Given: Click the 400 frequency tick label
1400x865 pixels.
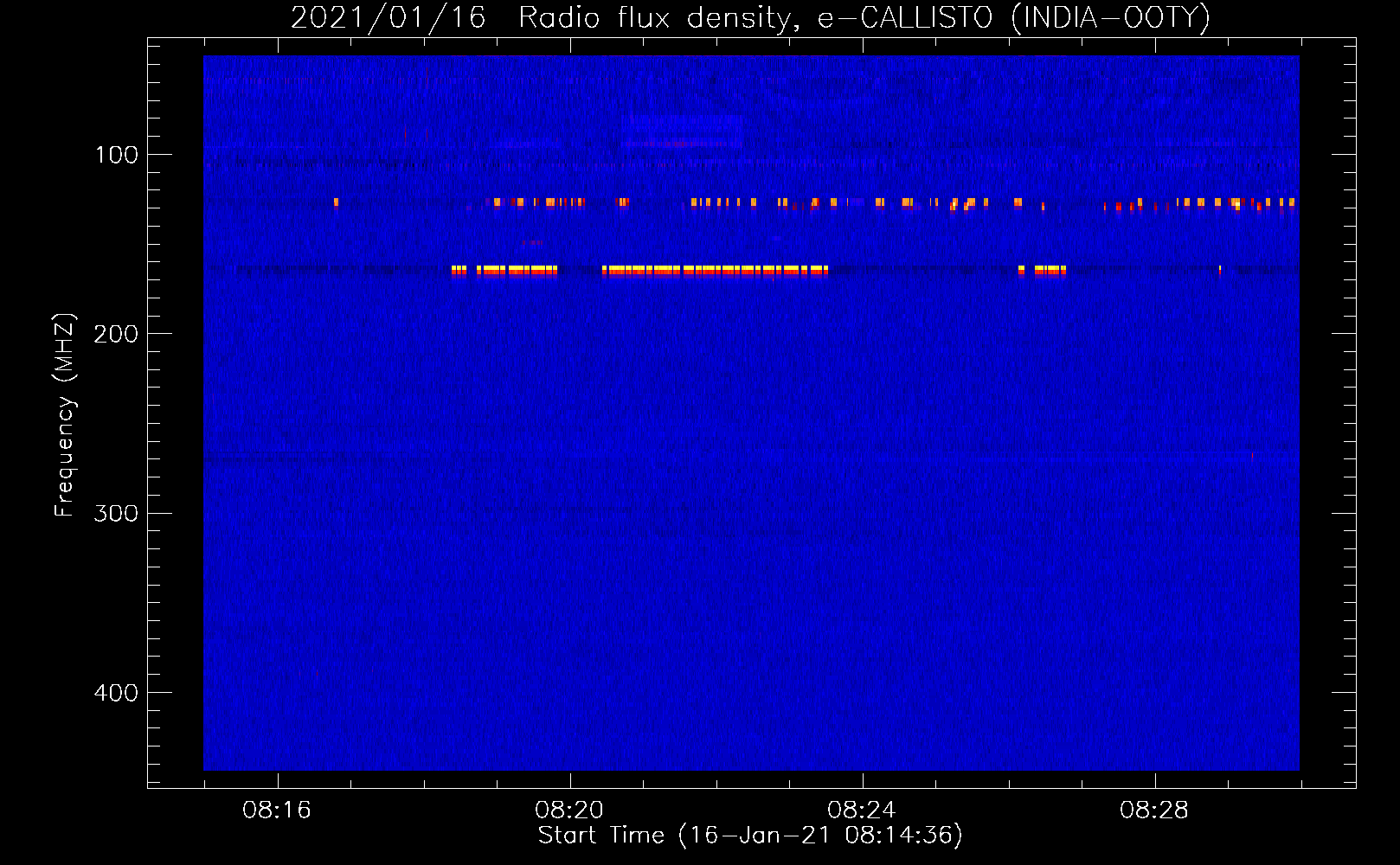Looking at the screenshot, I should (x=117, y=693).
